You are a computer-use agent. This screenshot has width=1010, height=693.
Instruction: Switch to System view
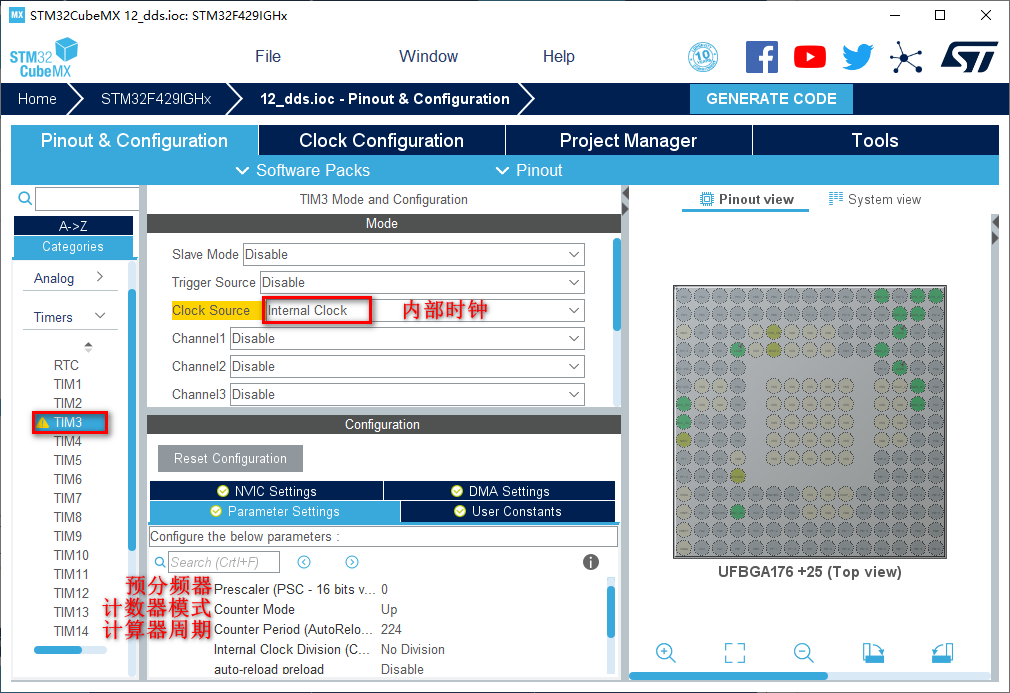coord(875,199)
